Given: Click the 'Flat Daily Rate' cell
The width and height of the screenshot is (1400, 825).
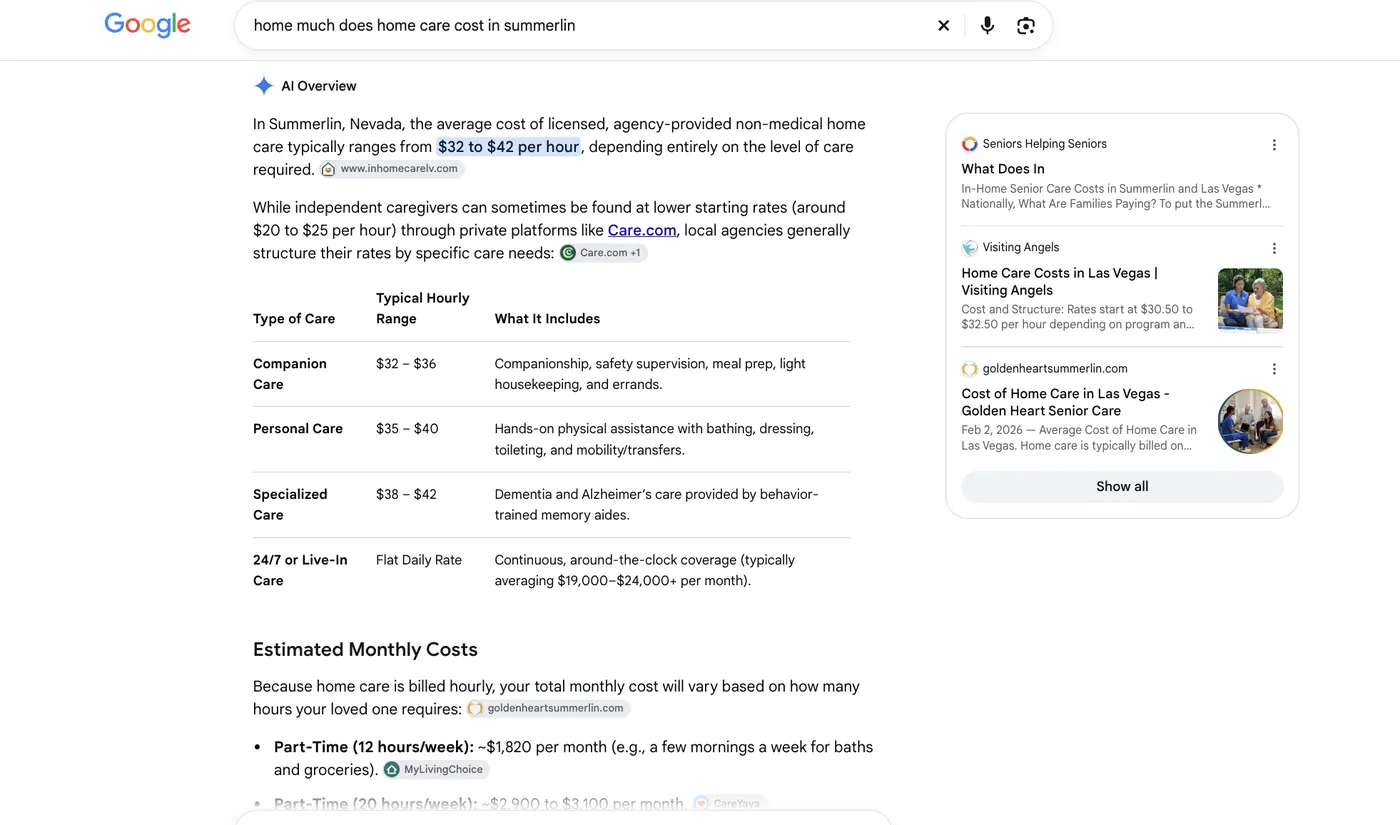Looking at the screenshot, I should pos(419,560).
